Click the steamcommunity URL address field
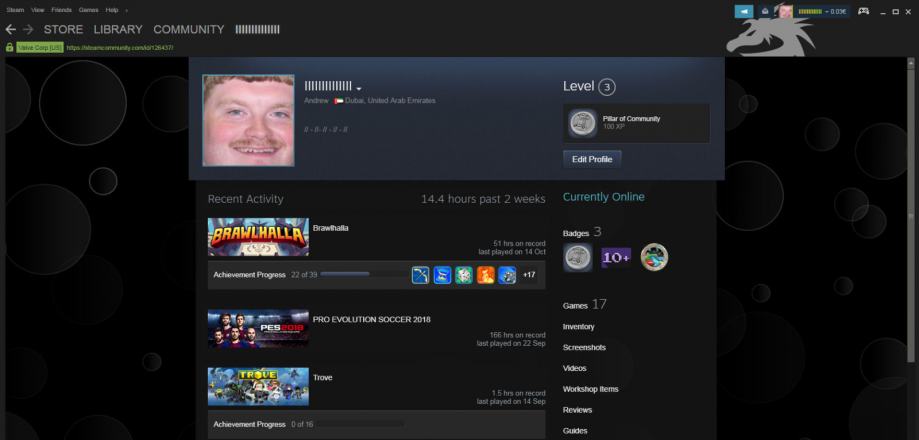 (120, 47)
